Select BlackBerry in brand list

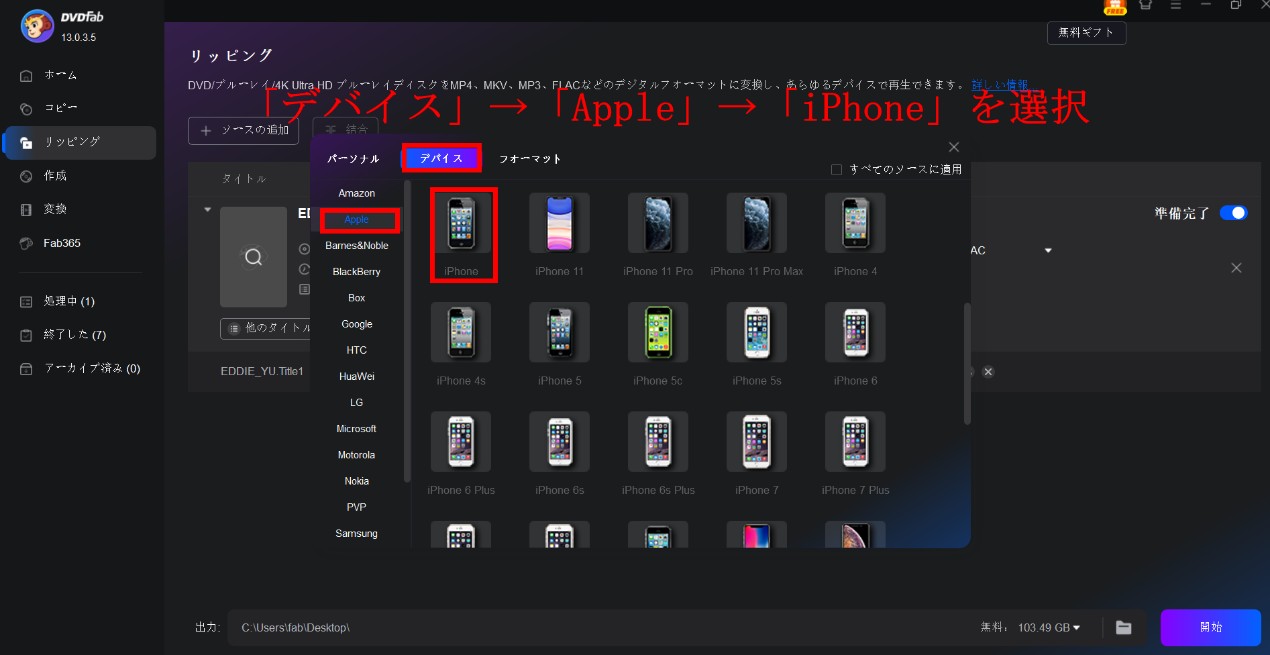pyautogui.click(x=357, y=272)
